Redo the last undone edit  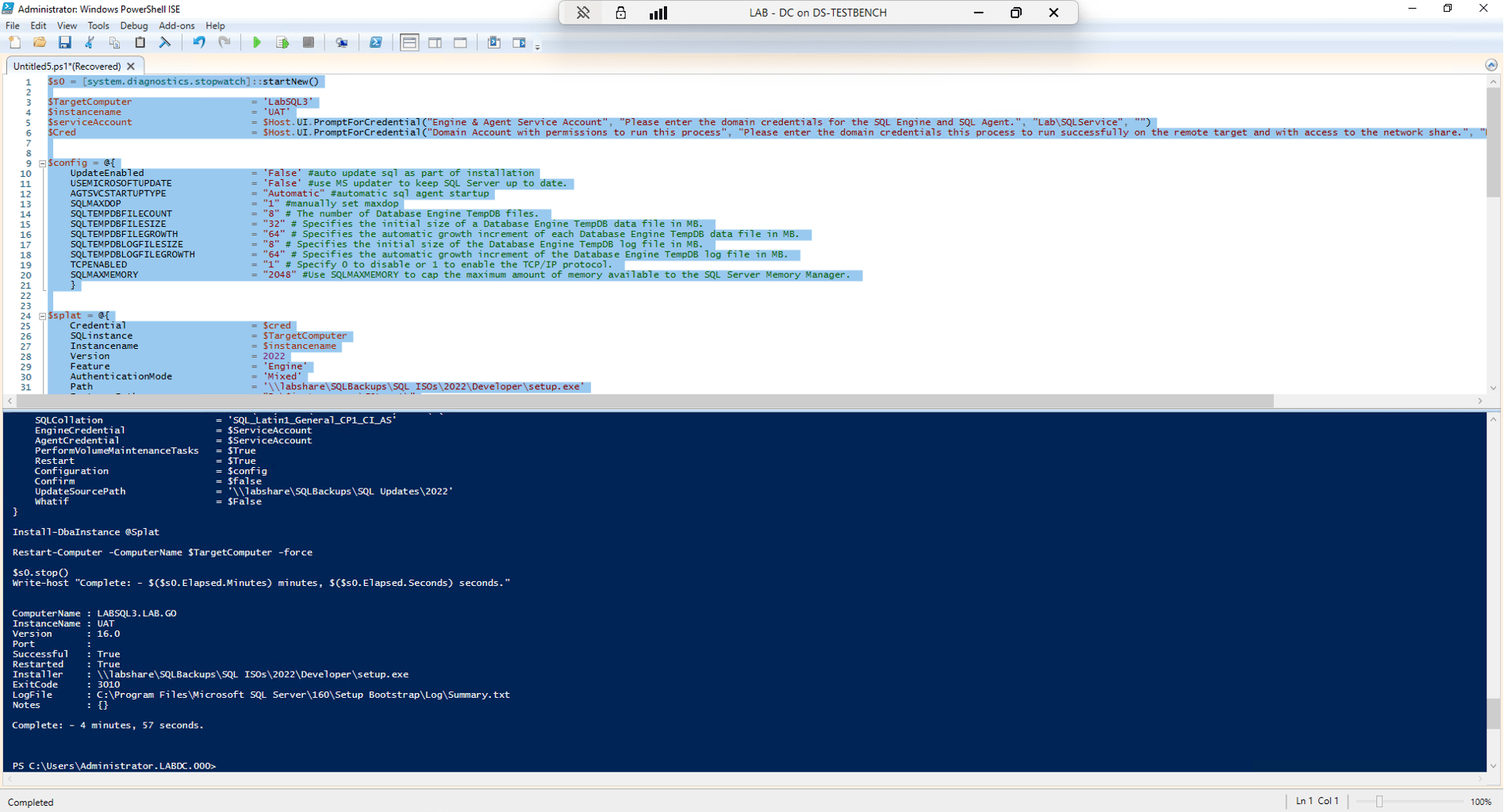[x=224, y=43]
